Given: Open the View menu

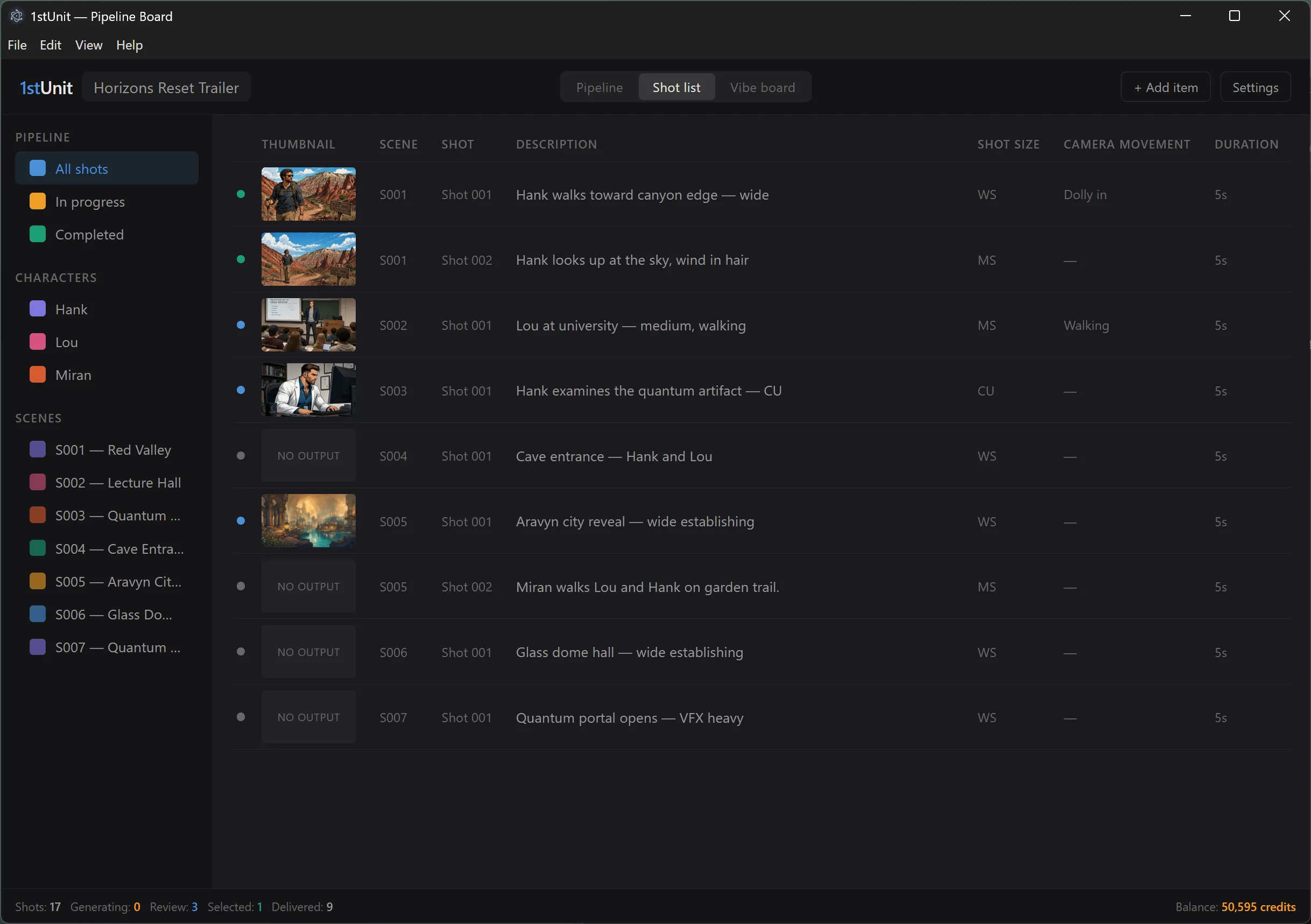Looking at the screenshot, I should pos(89,45).
